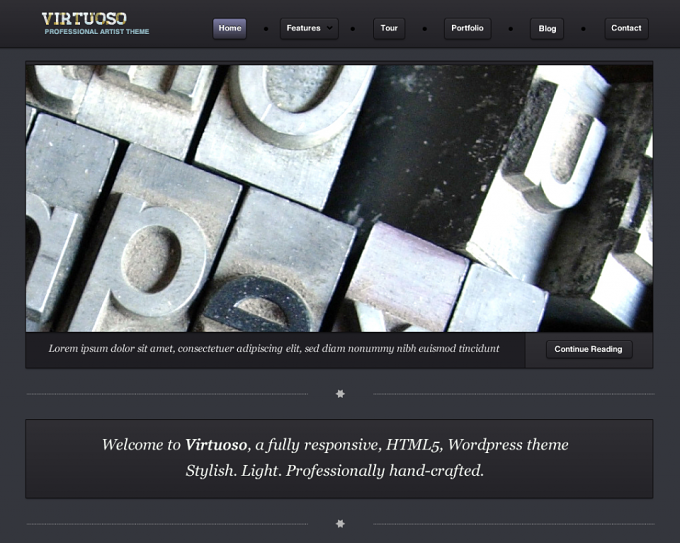The width and height of the screenshot is (680, 543).
Task: Visit the Blog page
Action: pyautogui.click(x=547, y=29)
